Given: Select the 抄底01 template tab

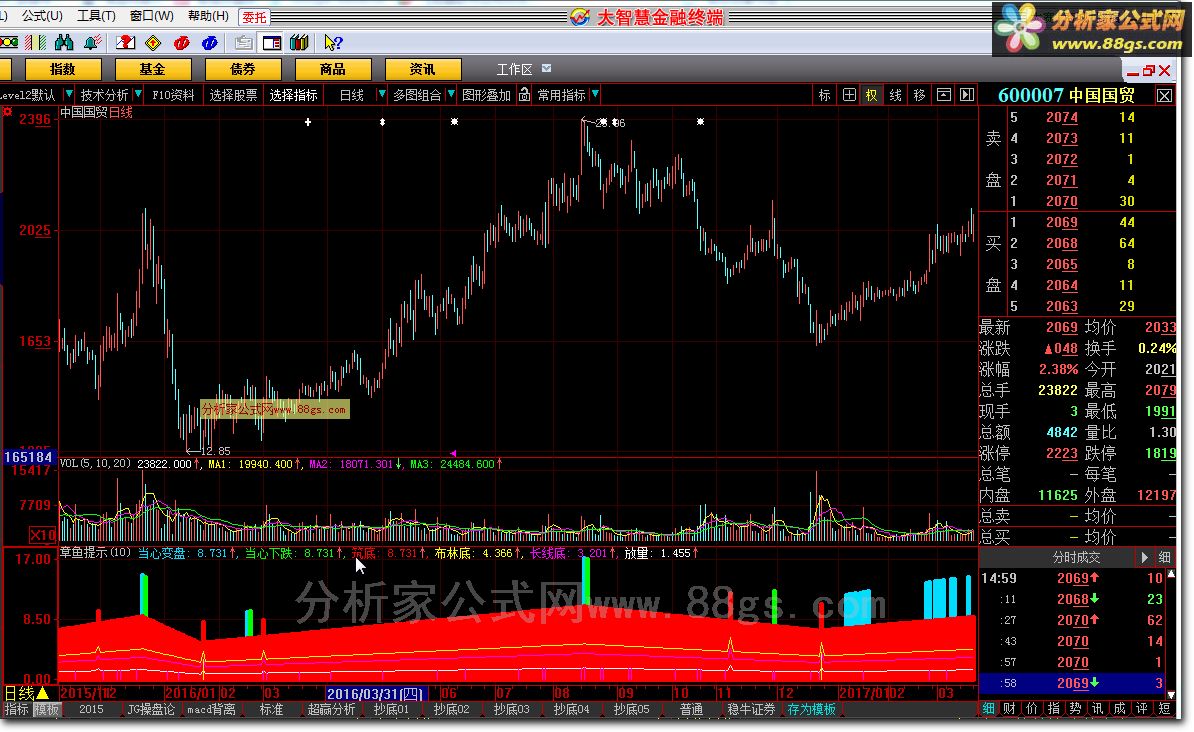Looking at the screenshot, I should (391, 709).
